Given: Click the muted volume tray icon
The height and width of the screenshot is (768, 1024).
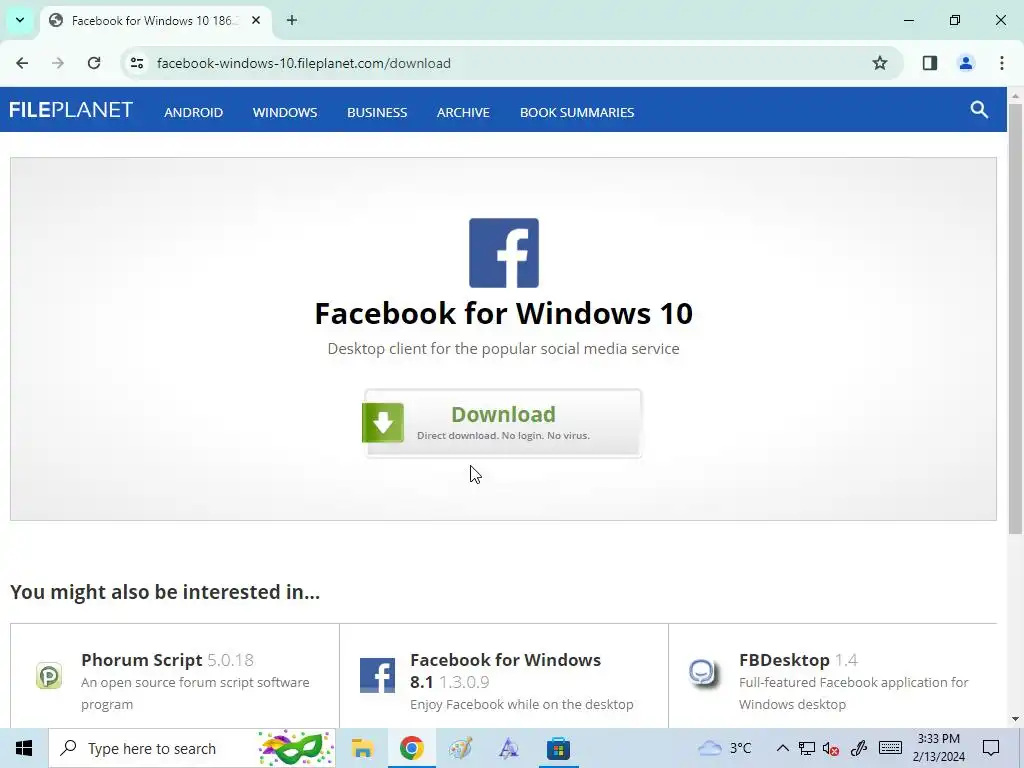Looking at the screenshot, I should click(831, 748).
